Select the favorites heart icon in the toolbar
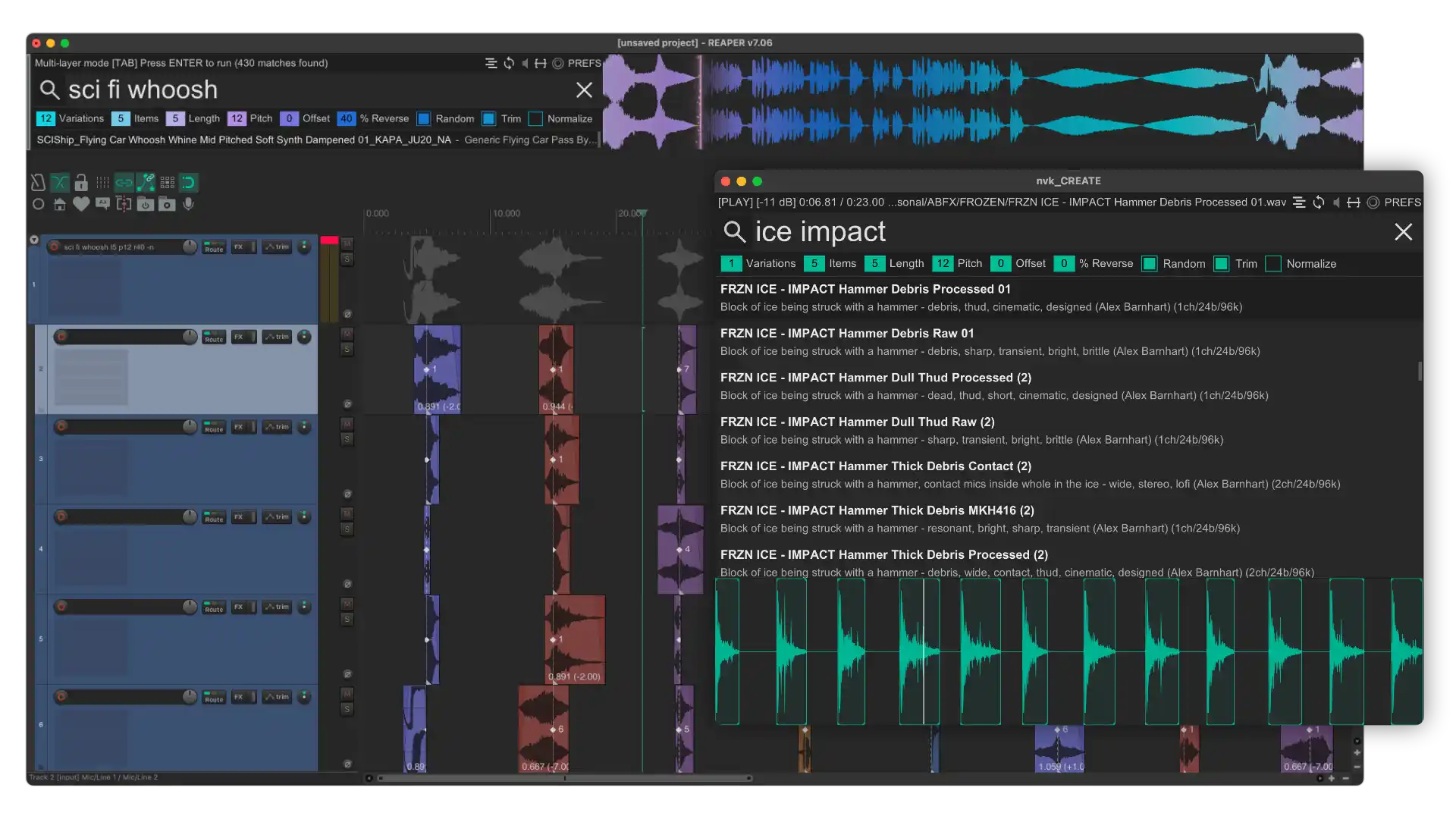 81,205
